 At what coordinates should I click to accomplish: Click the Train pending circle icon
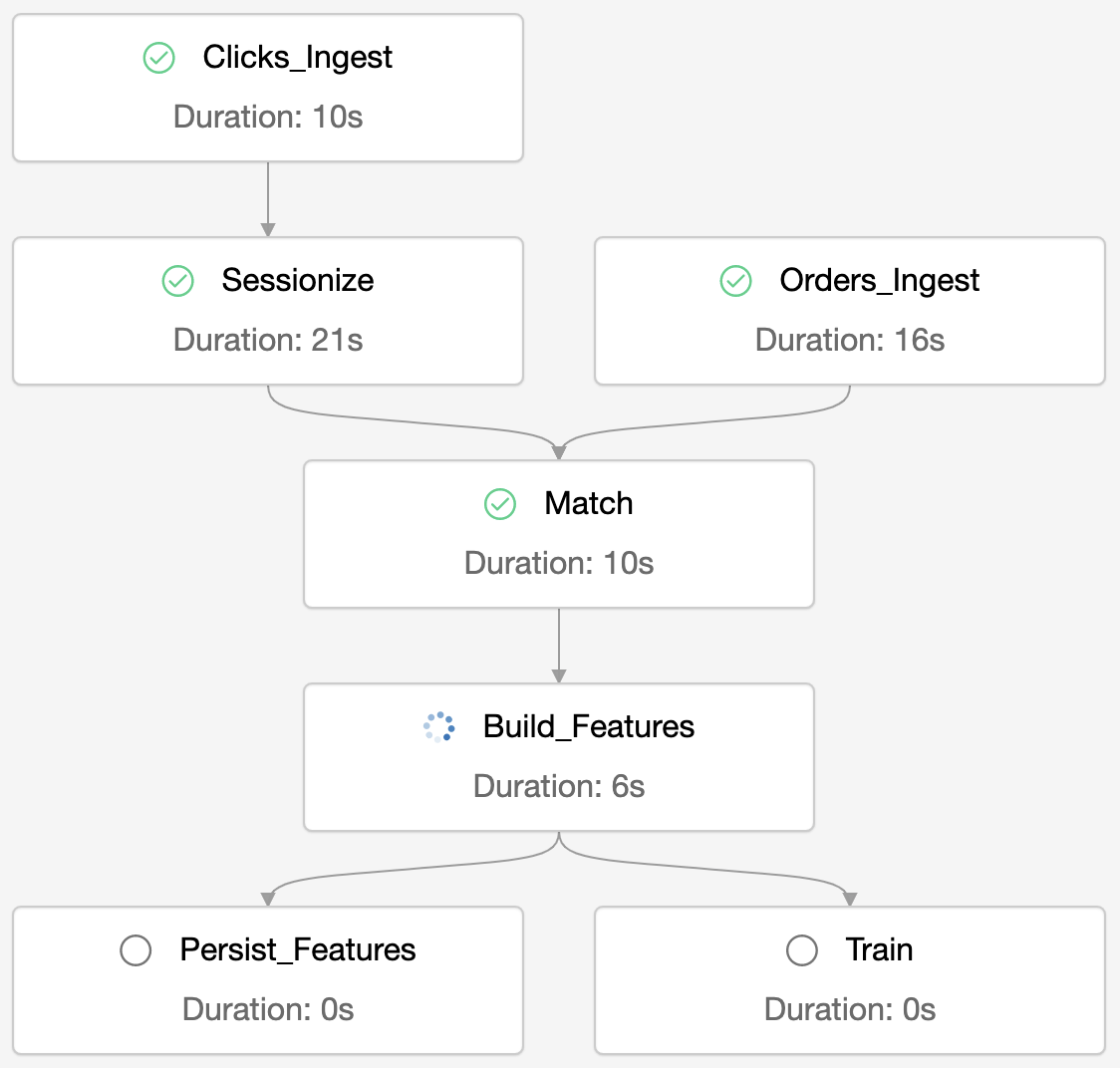(x=802, y=950)
